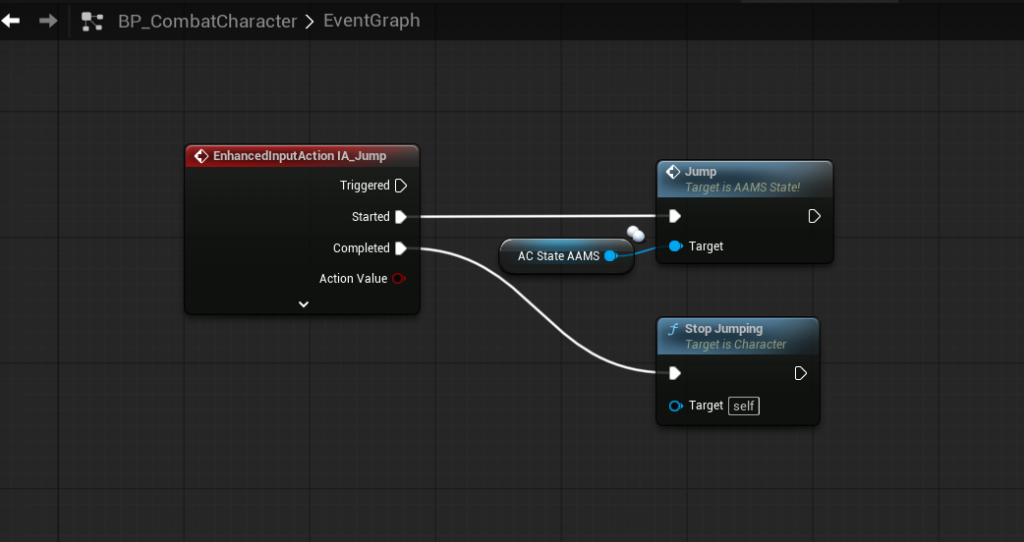Click the blueprint graph icon in breadcrumb
This screenshot has width=1024, height=542.
(93, 21)
